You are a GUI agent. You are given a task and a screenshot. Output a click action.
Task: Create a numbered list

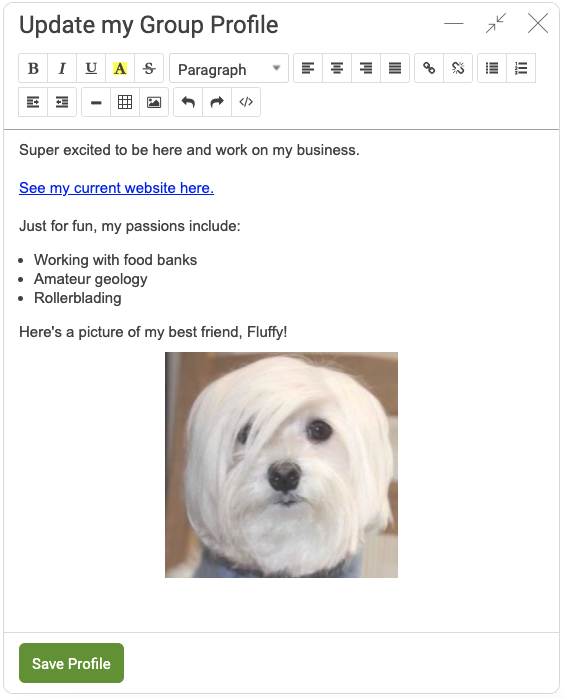click(521, 68)
